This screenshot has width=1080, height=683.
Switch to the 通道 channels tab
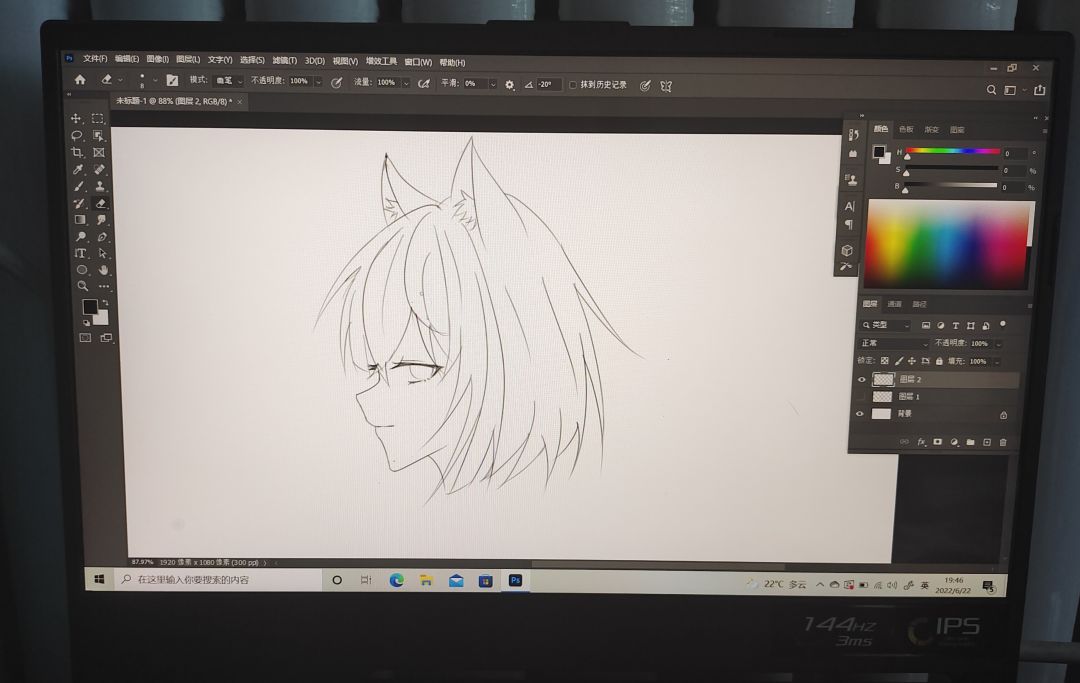click(x=894, y=304)
